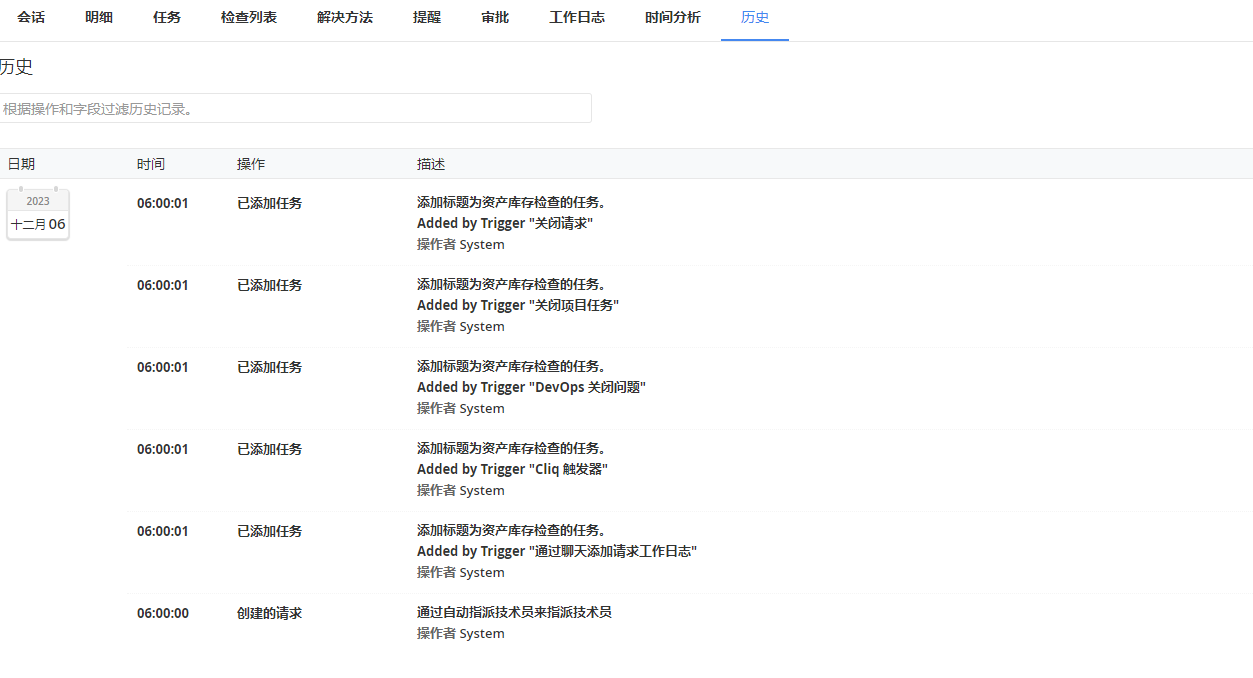This screenshot has width=1253, height=678.
Task: Click the 操作 column header
Action: point(251,164)
